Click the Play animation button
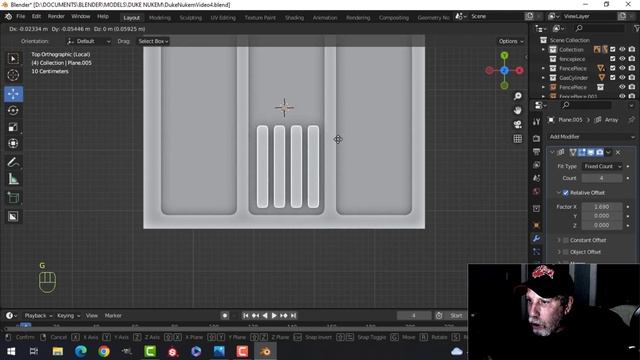The height and width of the screenshot is (360, 640). click(274, 316)
